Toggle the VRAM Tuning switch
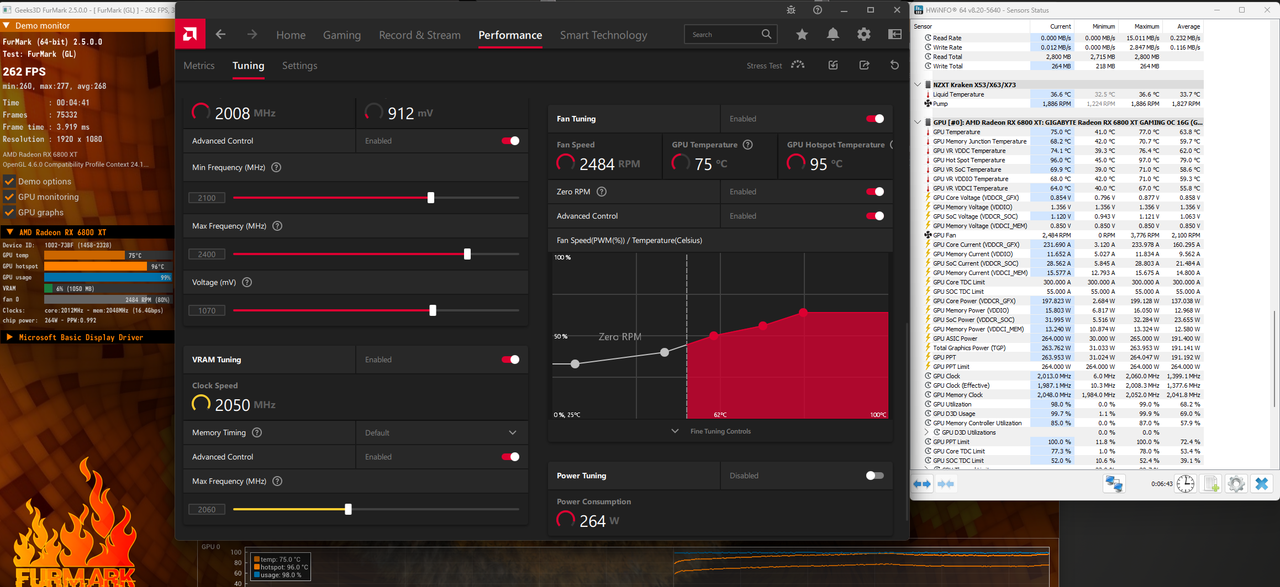 pyautogui.click(x=511, y=359)
